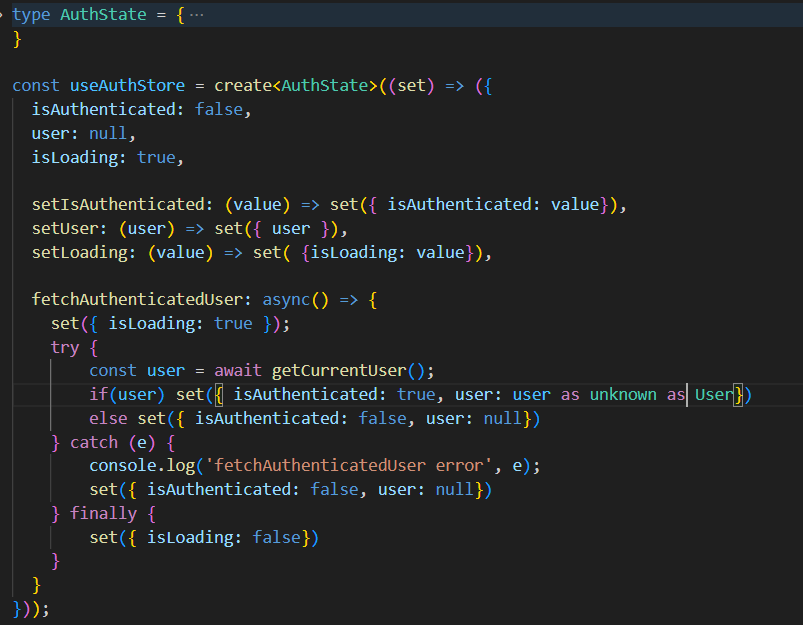803x625 pixels.
Task: Click the 'type' keyword at top
Action: pyautogui.click(x=31, y=14)
